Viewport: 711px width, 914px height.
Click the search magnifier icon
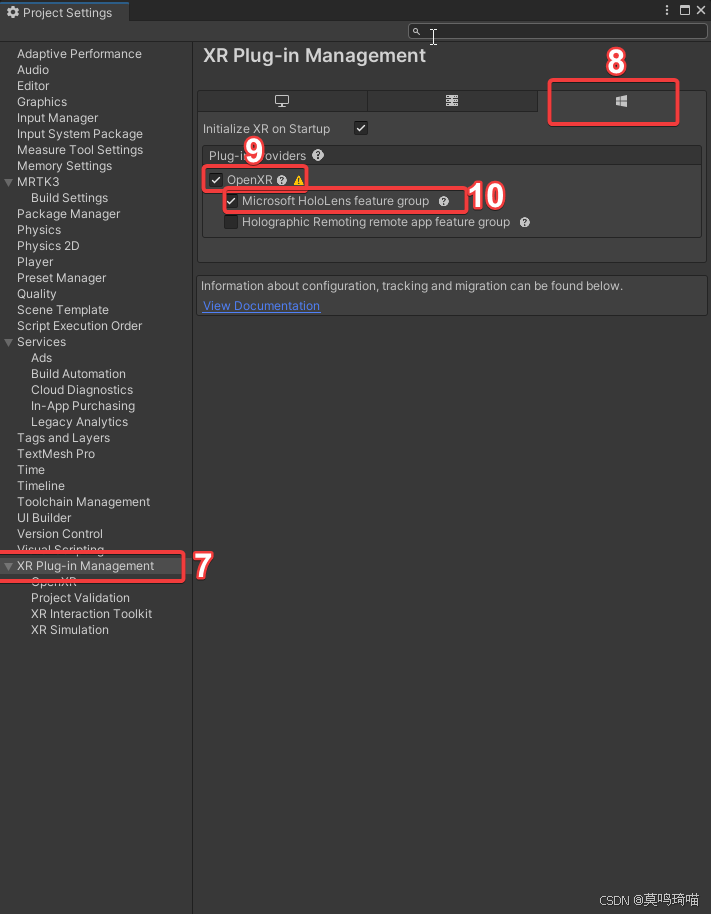(416, 31)
